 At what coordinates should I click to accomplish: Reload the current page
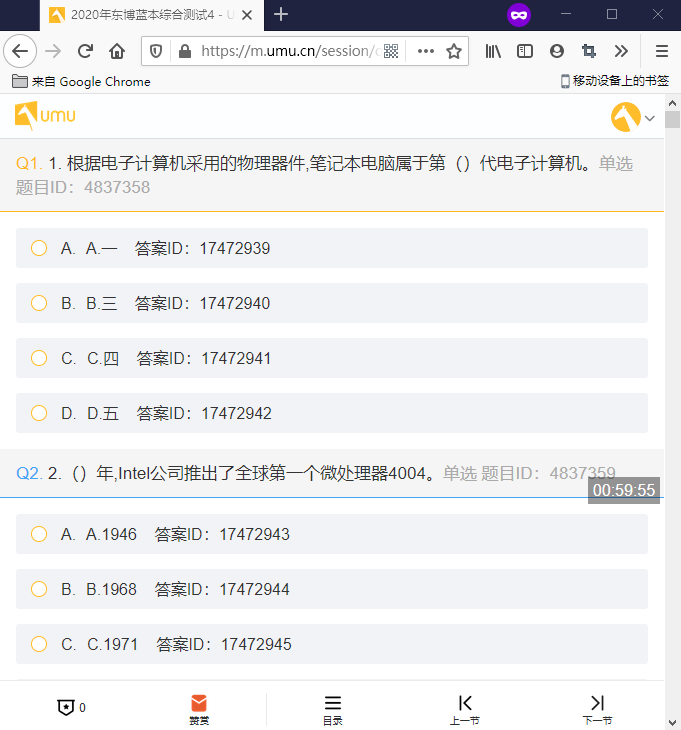click(x=85, y=51)
